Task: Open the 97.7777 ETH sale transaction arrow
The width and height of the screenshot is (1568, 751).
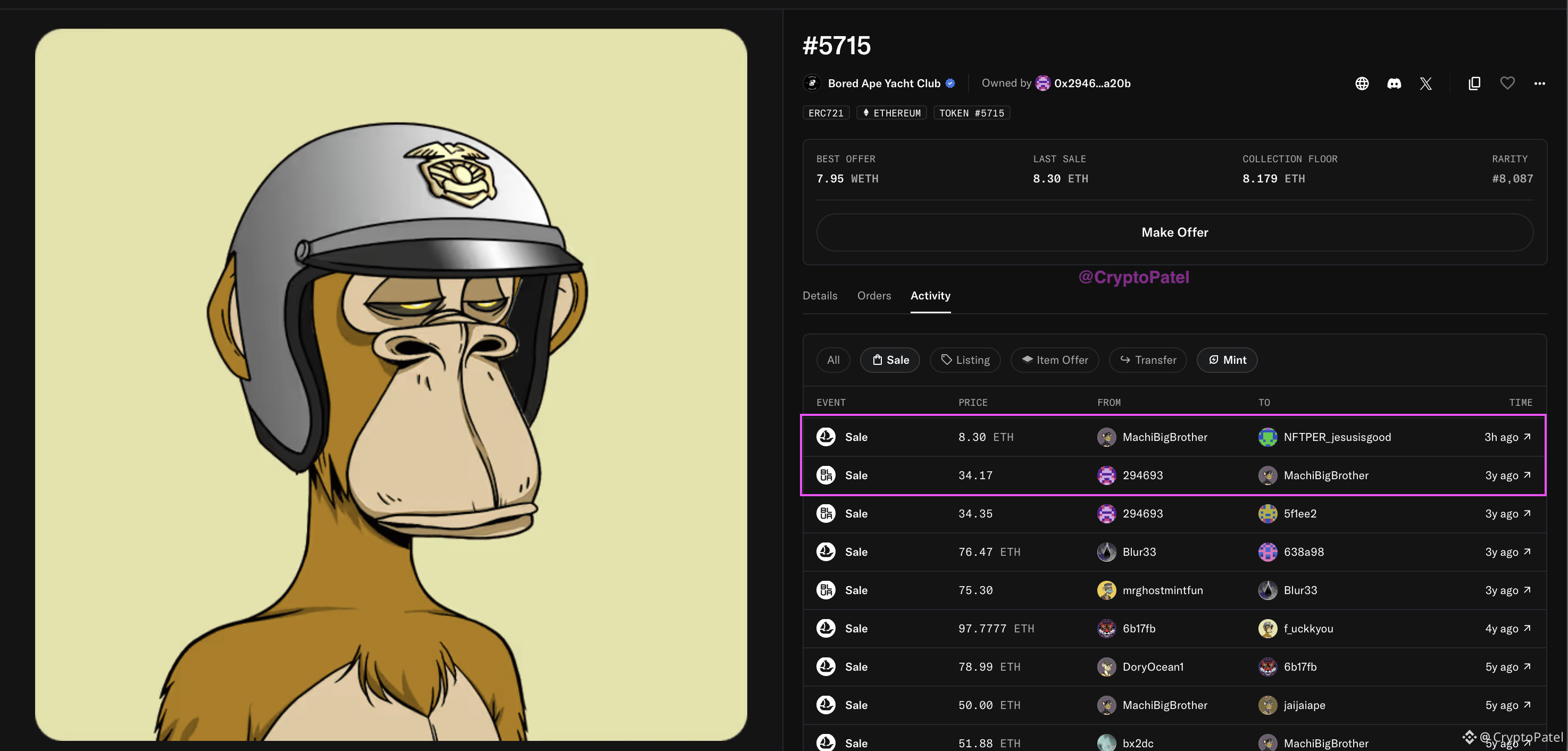Action: click(x=1527, y=628)
